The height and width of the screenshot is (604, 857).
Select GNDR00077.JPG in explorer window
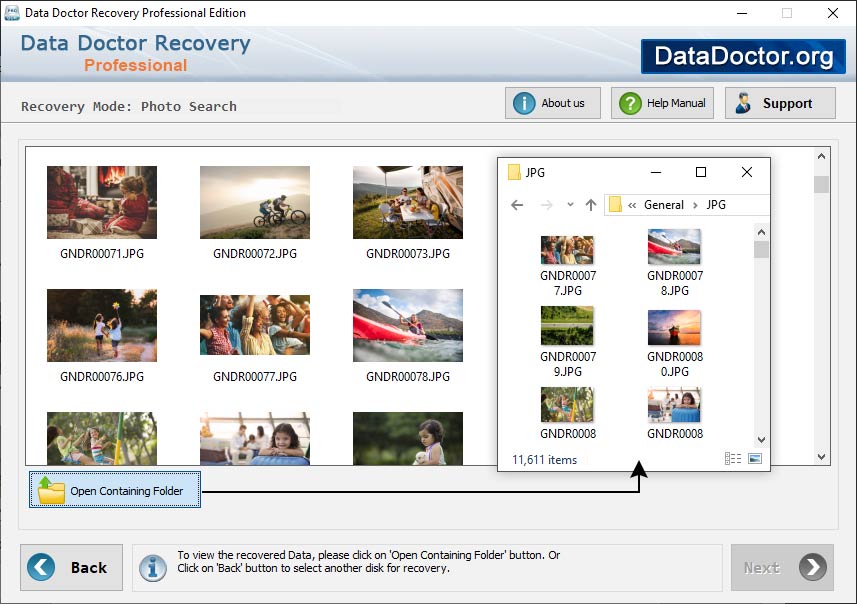[x=567, y=266]
